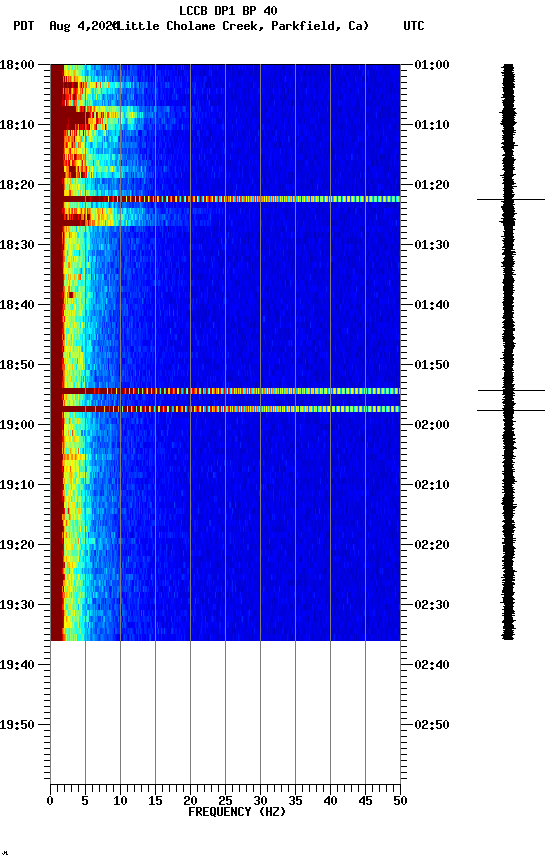Click the seismogram spike marker near 01:22 UTC

511,199
